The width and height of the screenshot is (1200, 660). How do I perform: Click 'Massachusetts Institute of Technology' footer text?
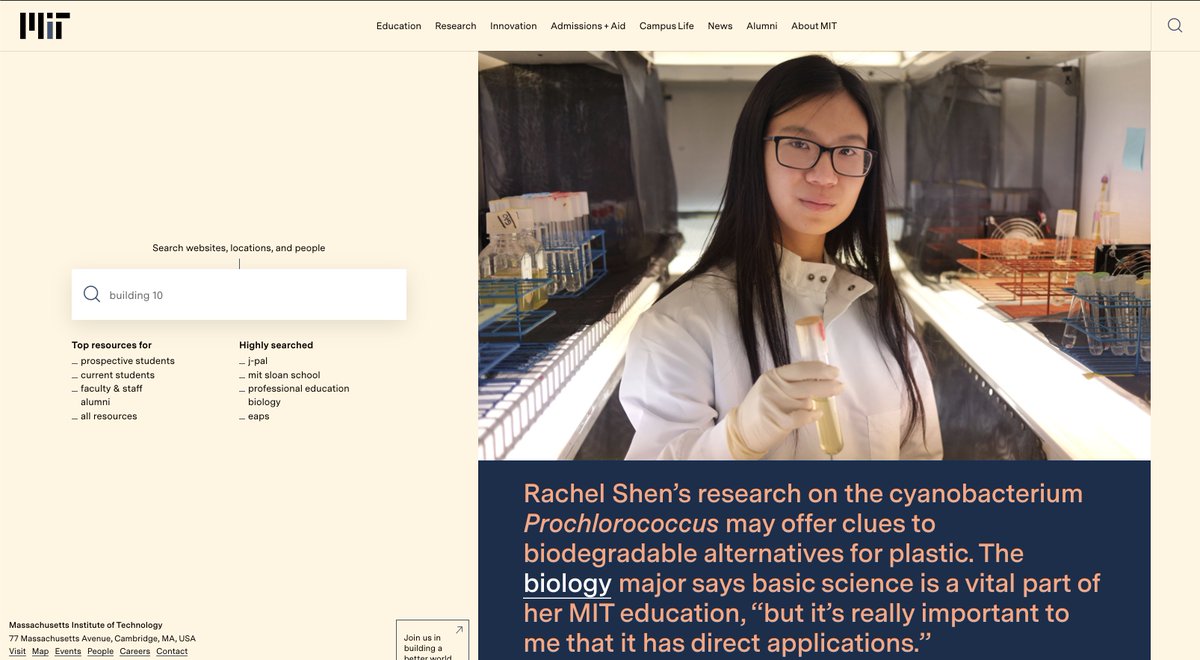pyautogui.click(x=86, y=625)
